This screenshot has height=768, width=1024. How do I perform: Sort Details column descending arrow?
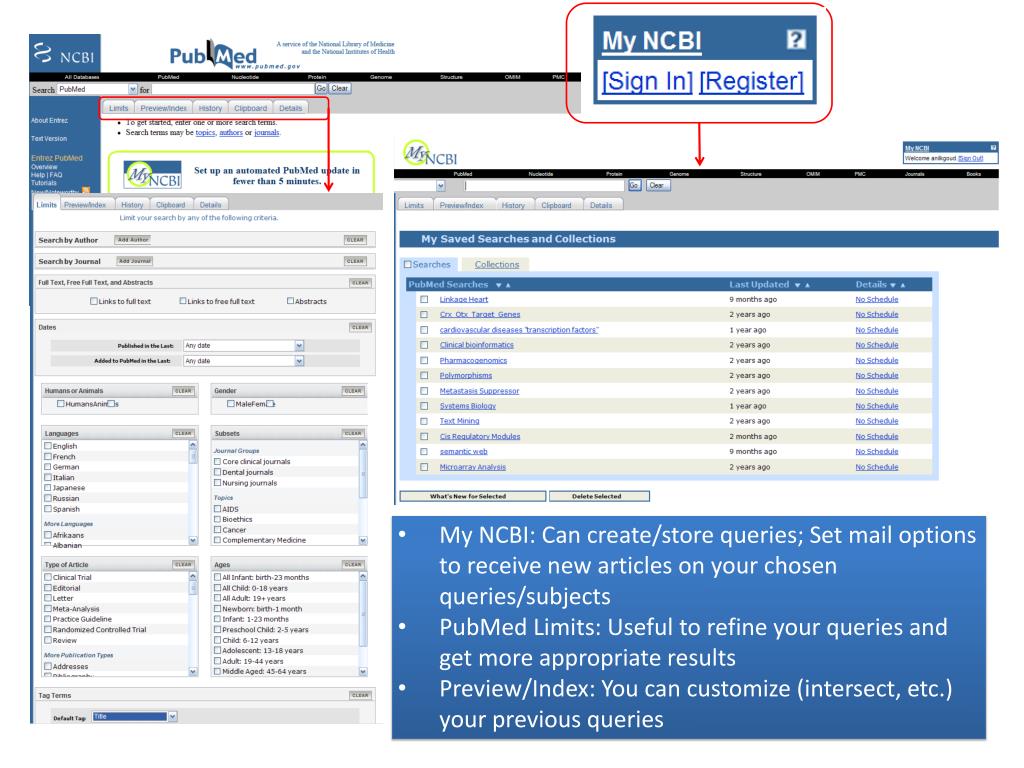click(x=893, y=285)
